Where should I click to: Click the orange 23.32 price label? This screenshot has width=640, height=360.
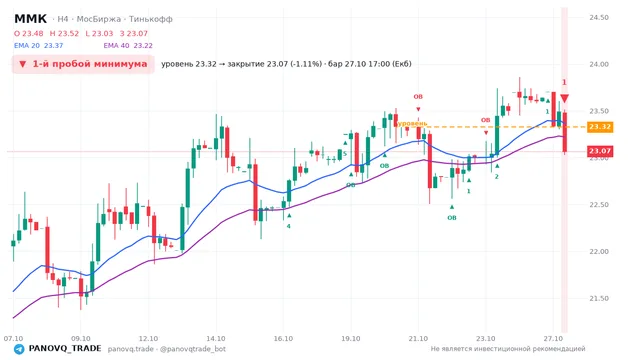pos(600,127)
